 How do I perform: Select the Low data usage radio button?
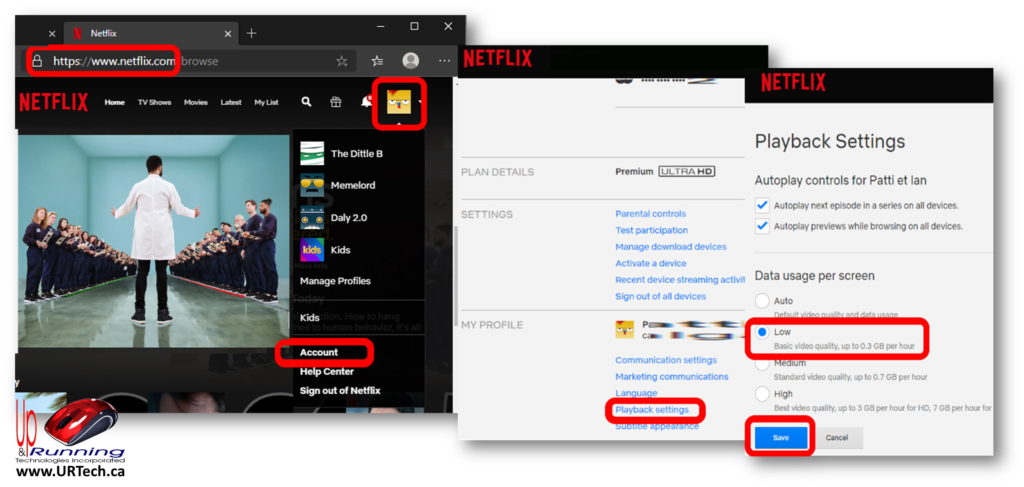(763, 332)
